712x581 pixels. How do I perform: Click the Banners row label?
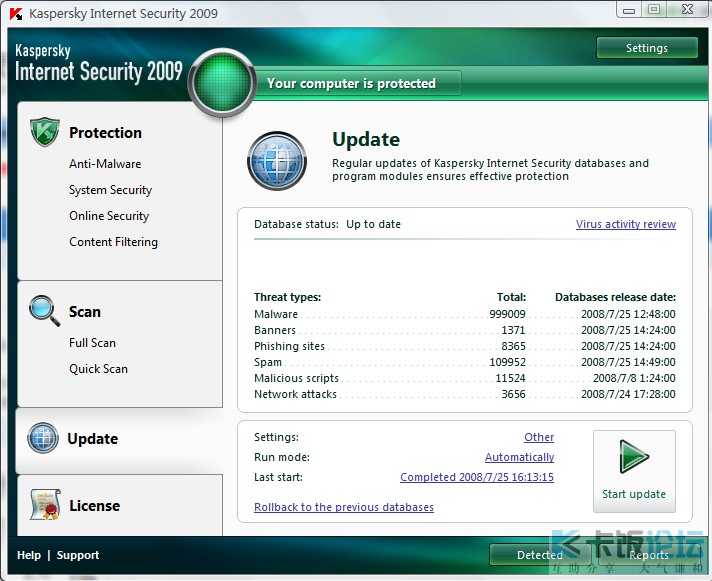tap(275, 330)
